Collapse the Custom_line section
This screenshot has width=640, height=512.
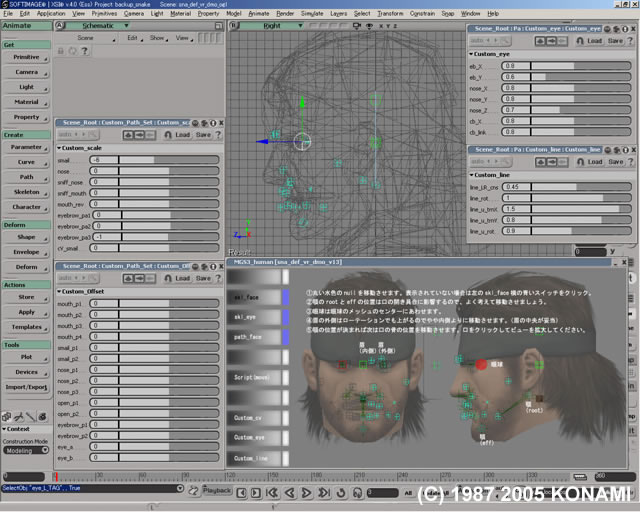click(471, 175)
